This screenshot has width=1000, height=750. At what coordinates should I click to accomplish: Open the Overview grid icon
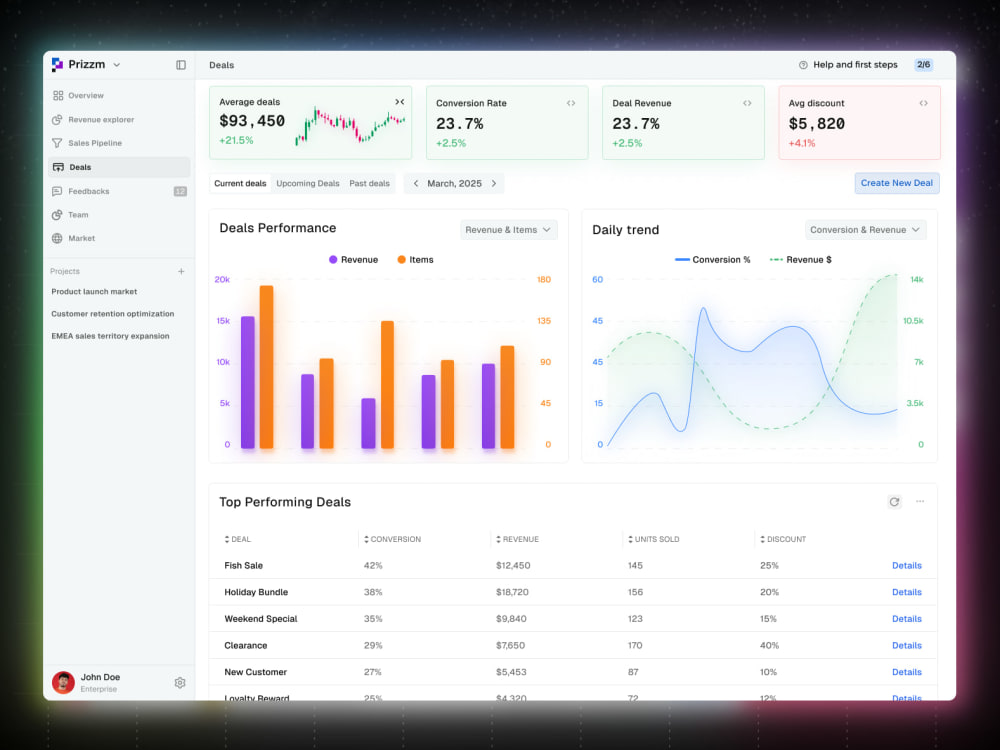58,96
